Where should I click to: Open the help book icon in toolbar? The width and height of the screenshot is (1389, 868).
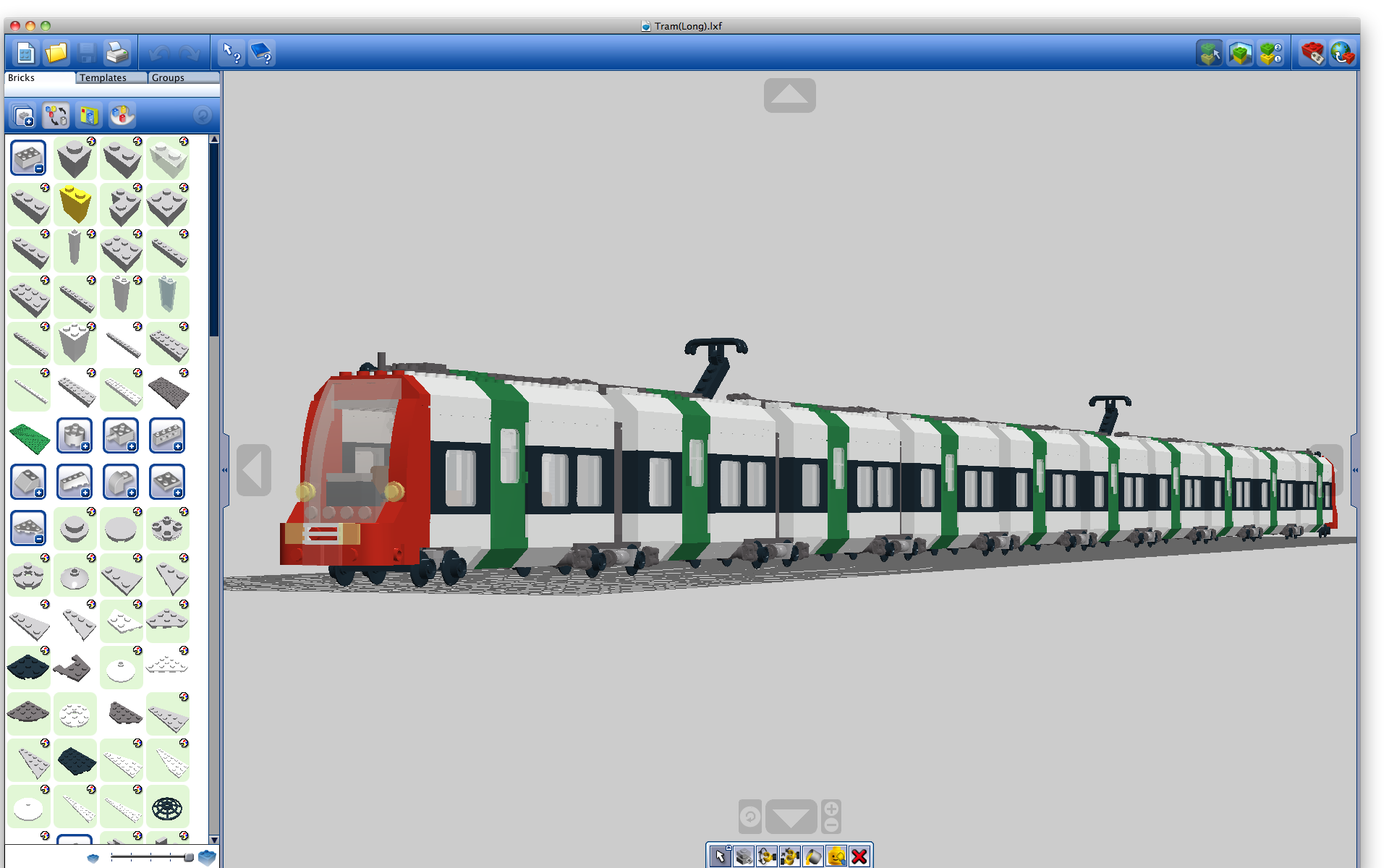click(x=262, y=53)
